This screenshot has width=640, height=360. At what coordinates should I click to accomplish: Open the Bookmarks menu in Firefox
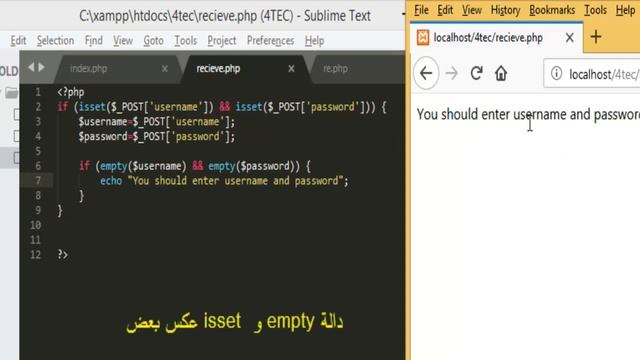552,10
